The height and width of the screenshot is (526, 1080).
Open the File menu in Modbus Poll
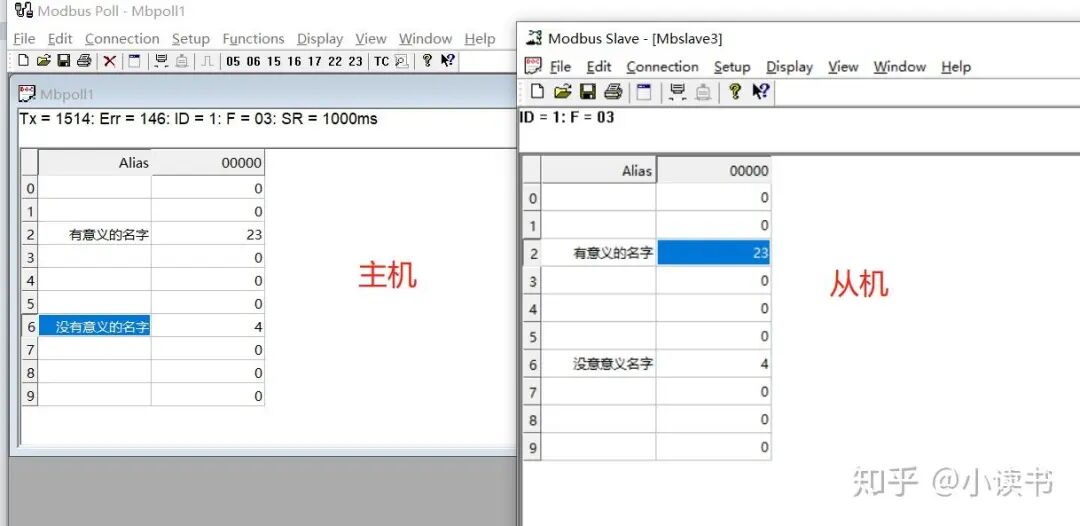(24, 39)
